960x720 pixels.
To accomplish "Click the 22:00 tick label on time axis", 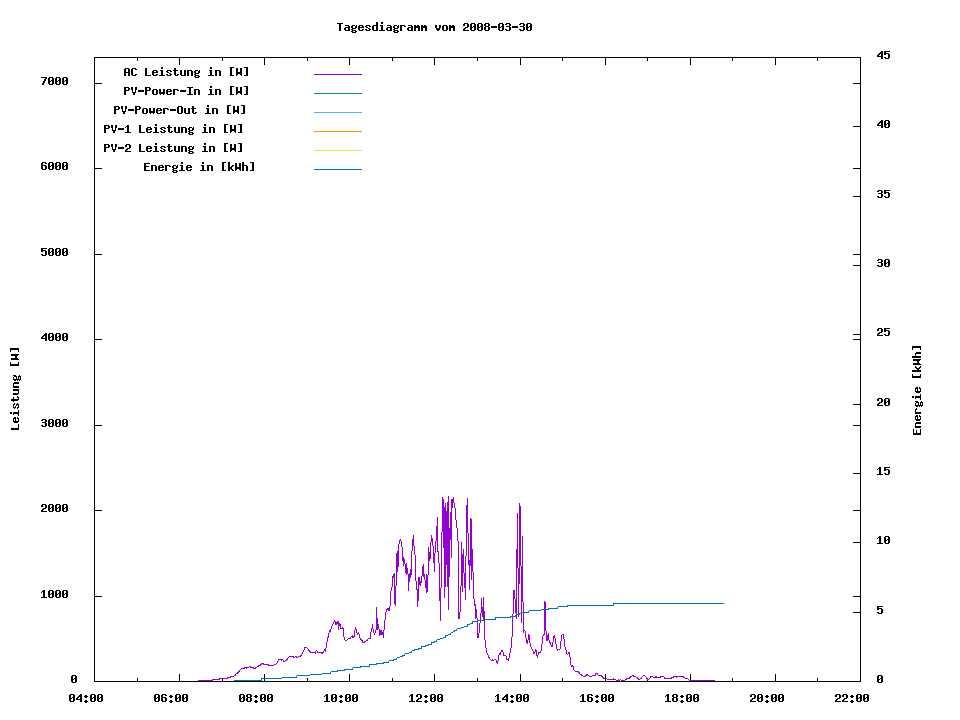I will click(852, 698).
